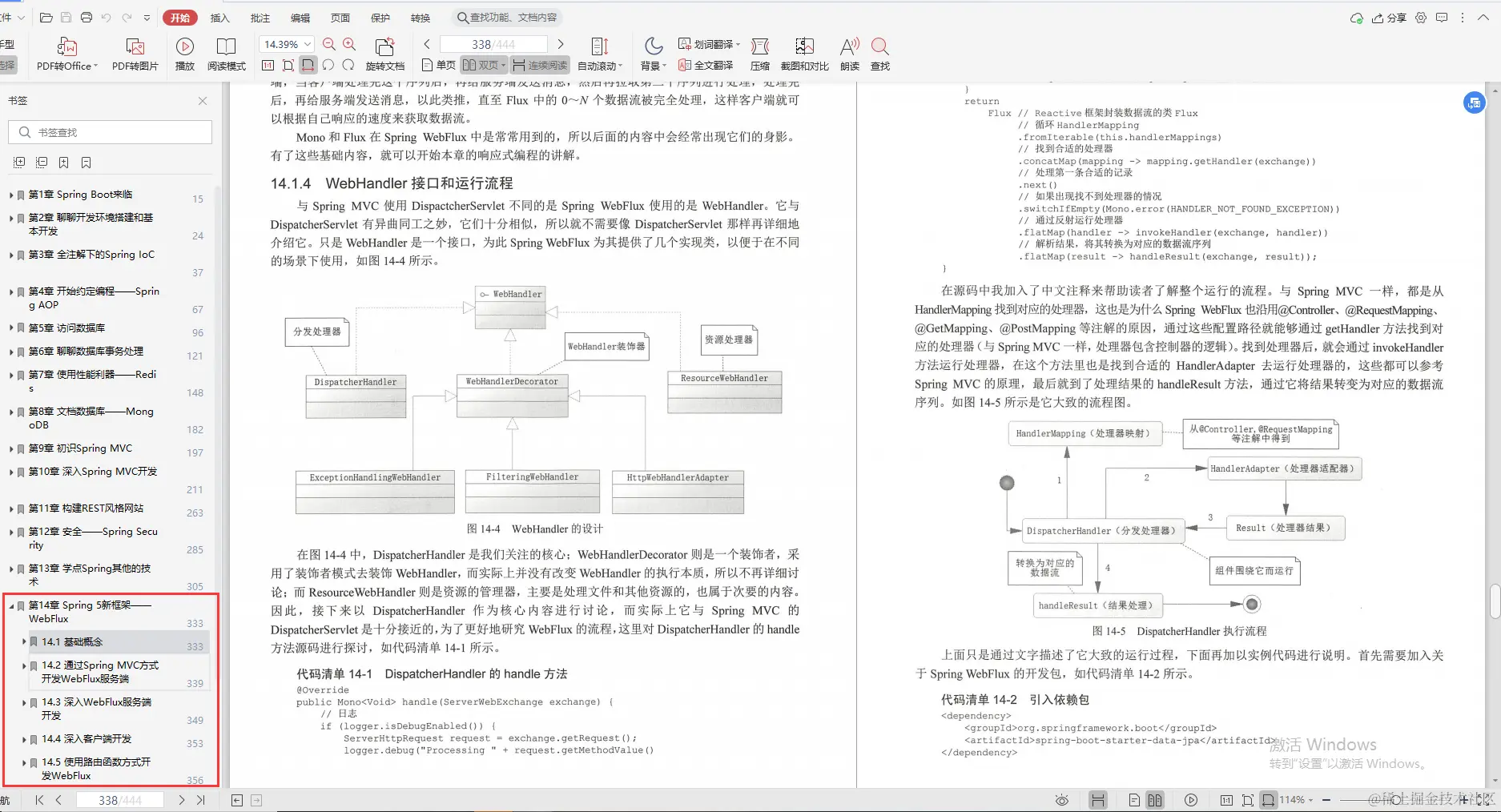The image size is (1501, 812).
Task: Open PDF转Office conversion tool
Action: (x=66, y=54)
